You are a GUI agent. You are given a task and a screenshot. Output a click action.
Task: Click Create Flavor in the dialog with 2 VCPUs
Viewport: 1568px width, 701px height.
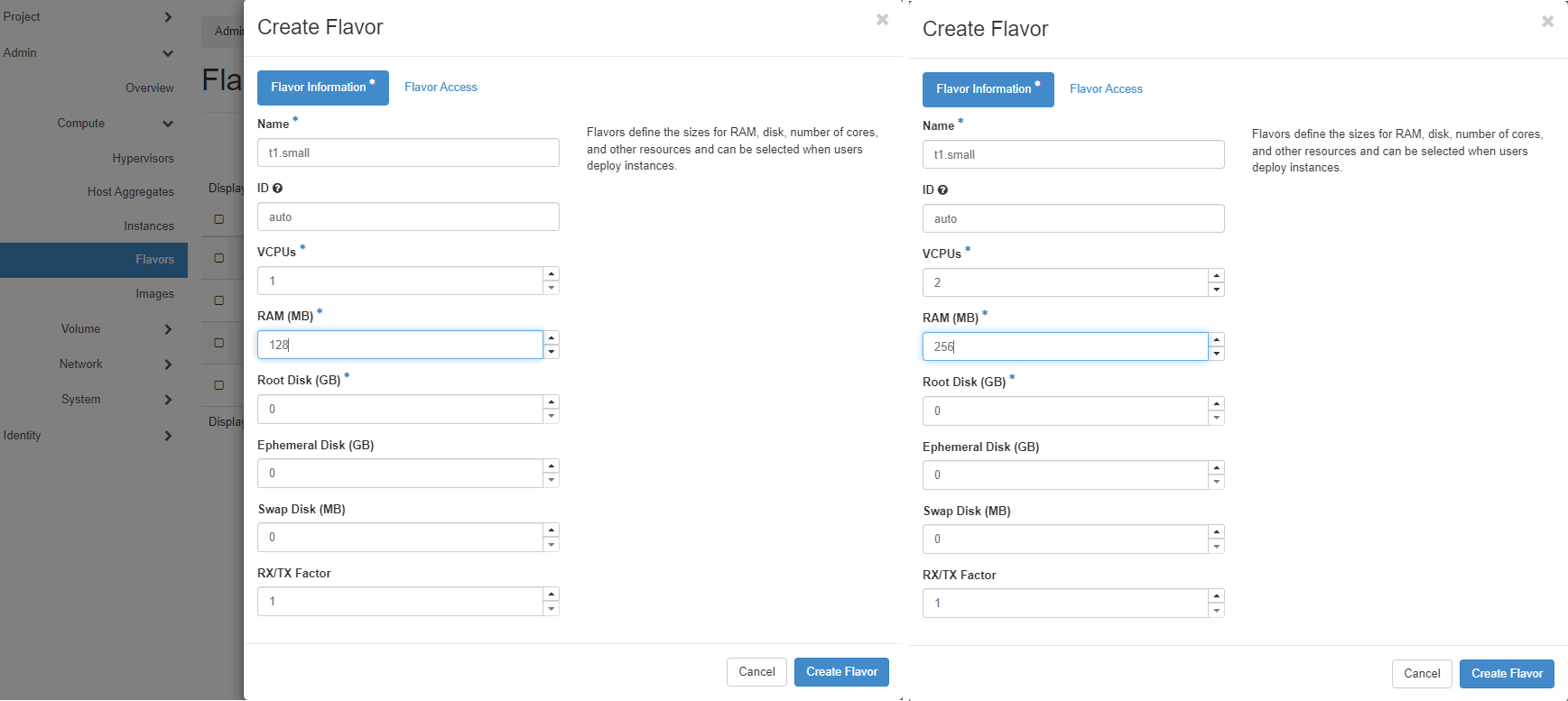pos(1507,674)
